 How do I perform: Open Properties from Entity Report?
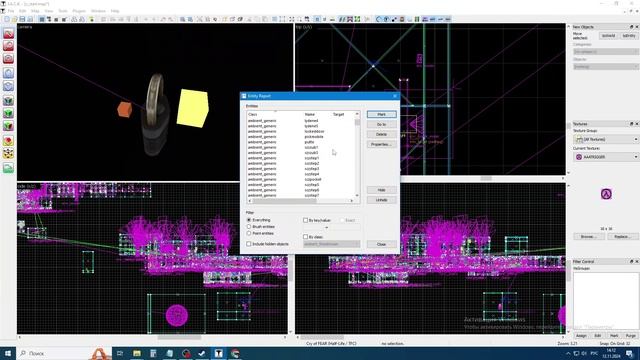point(381,144)
